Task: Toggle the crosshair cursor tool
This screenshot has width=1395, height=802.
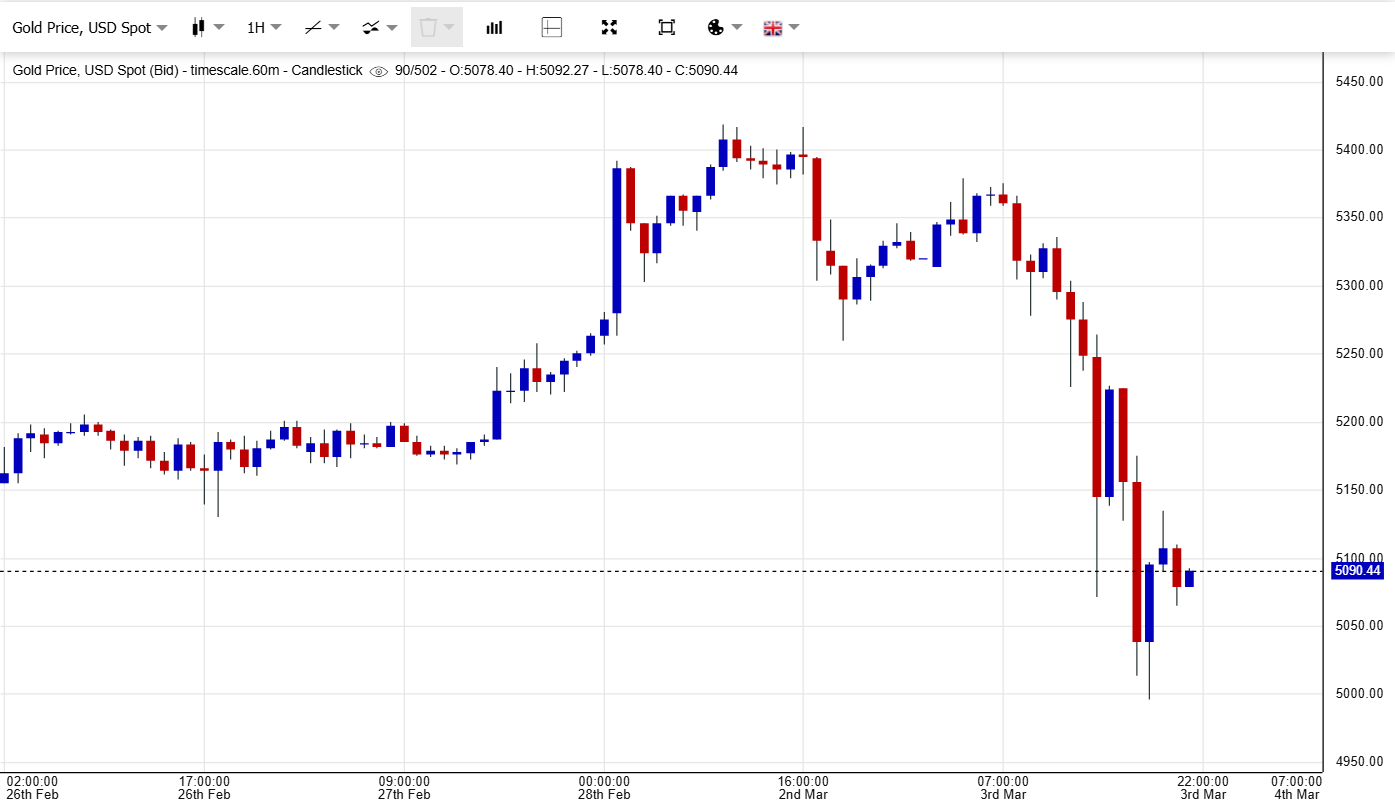Action: [x=552, y=28]
